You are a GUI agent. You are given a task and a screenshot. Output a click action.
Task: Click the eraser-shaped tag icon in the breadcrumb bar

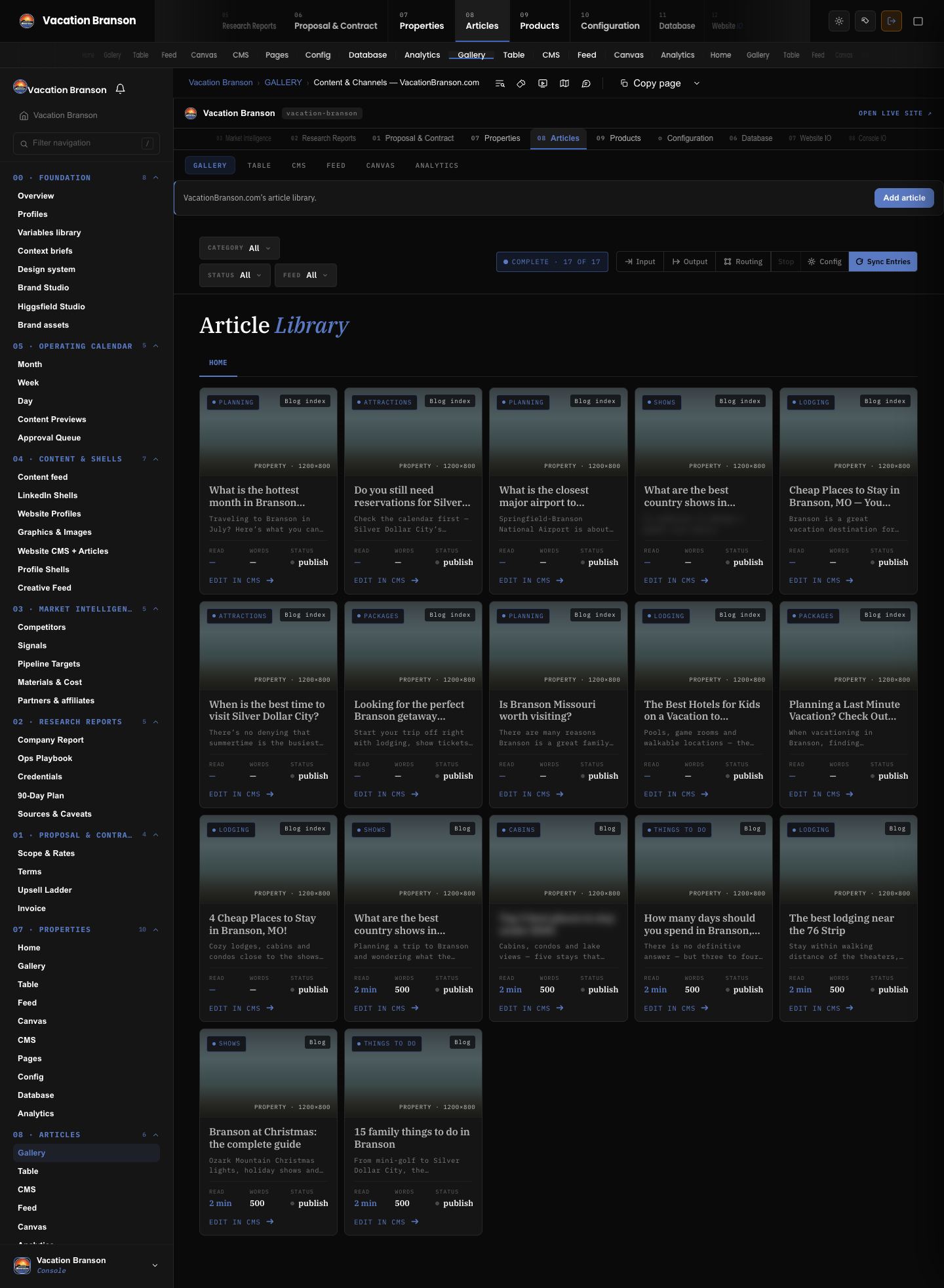pos(521,83)
